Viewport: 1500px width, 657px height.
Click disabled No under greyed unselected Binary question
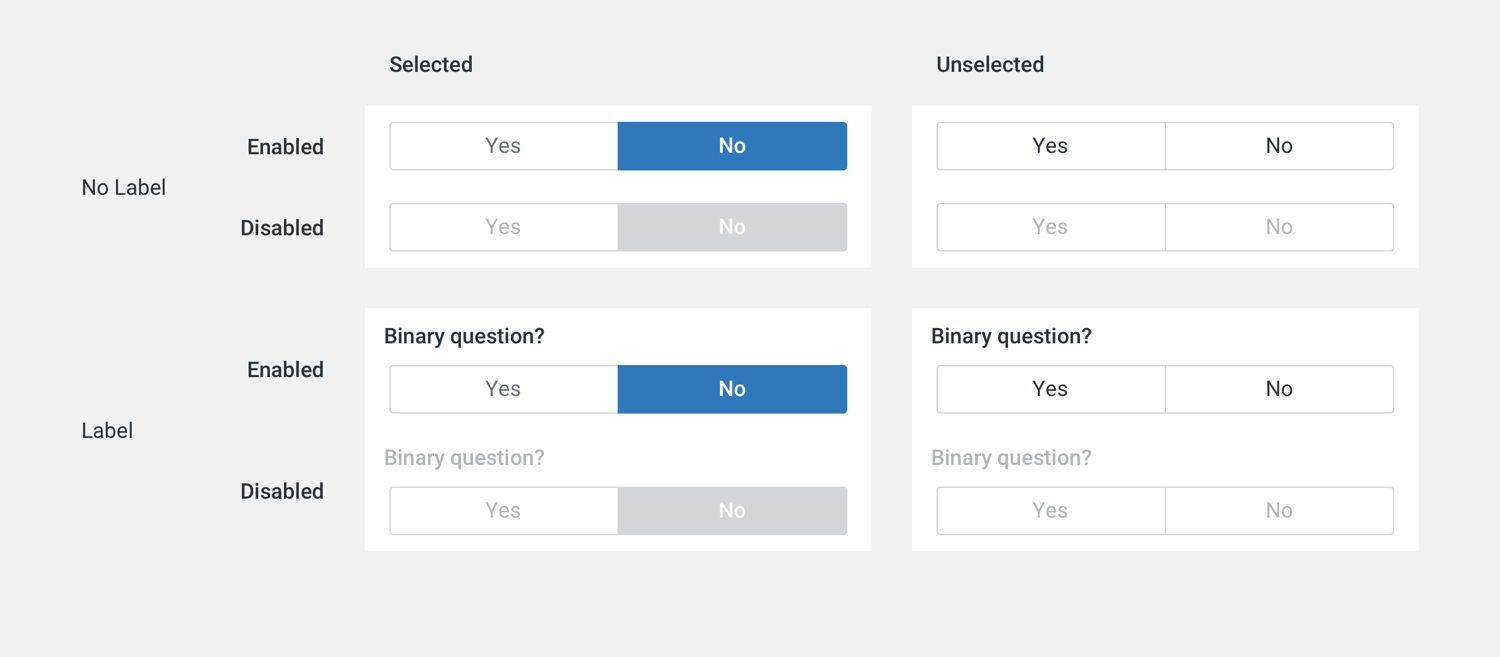point(1279,511)
